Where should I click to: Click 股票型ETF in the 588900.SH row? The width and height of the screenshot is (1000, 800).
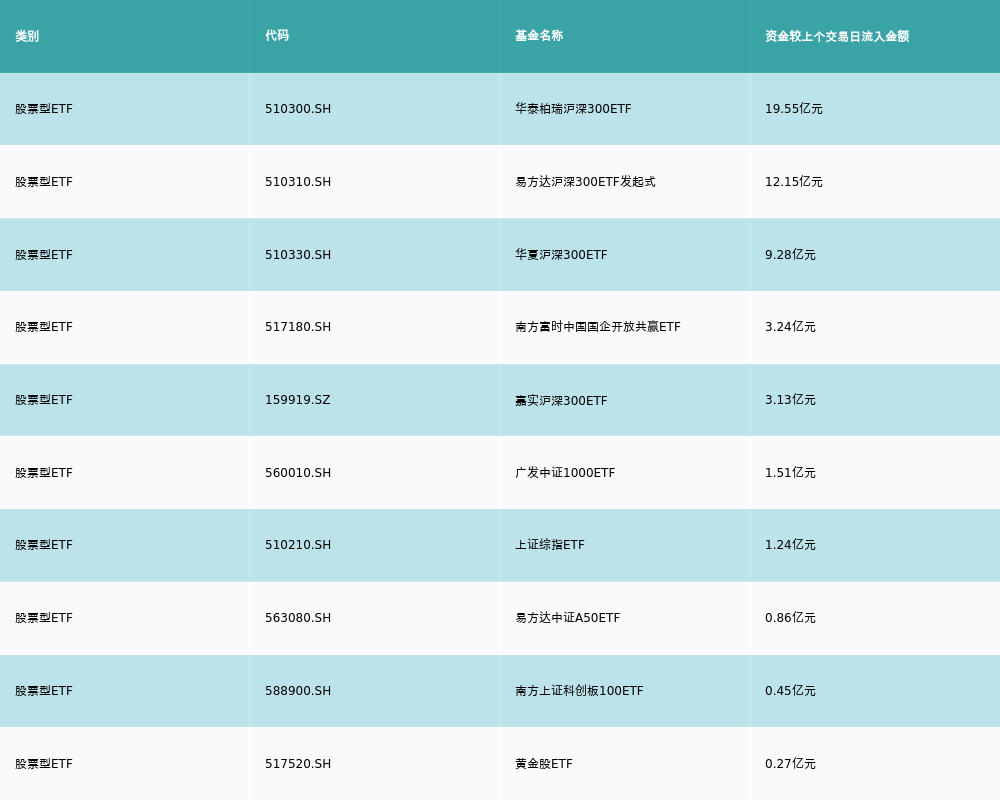click(x=44, y=691)
